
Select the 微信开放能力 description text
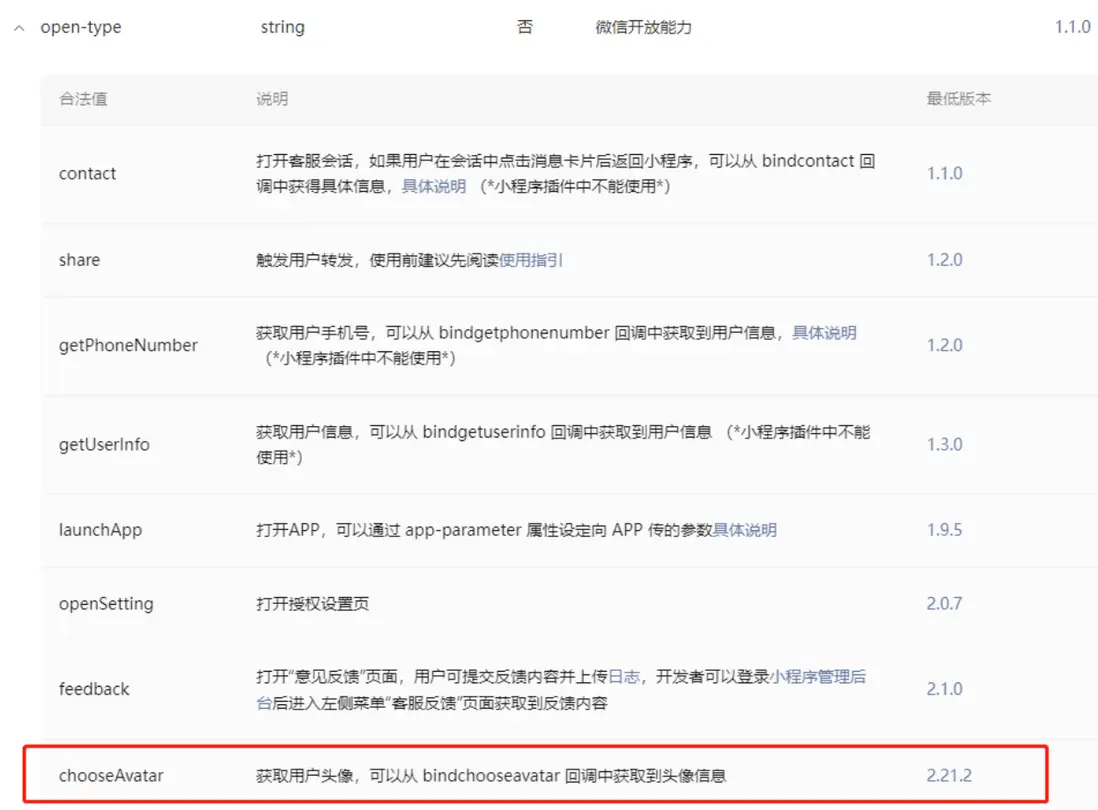644,27
